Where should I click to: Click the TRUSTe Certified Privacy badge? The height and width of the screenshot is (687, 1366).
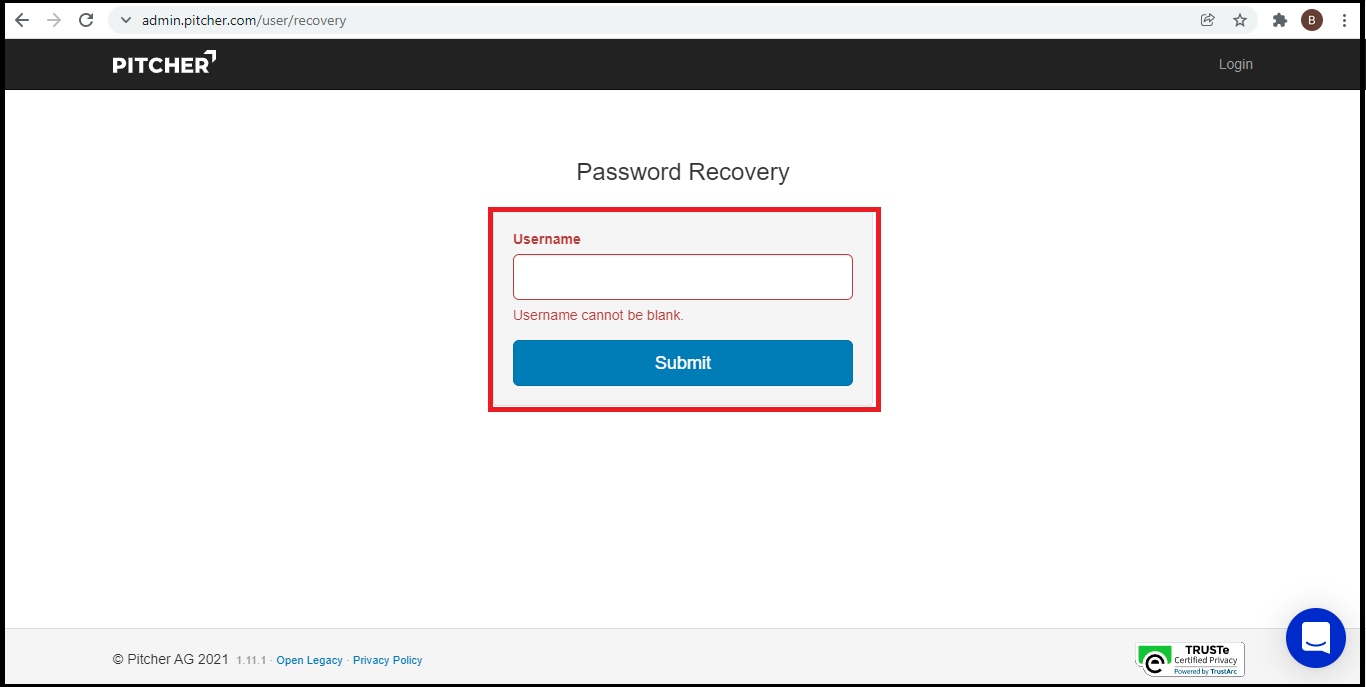click(x=1189, y=659)
